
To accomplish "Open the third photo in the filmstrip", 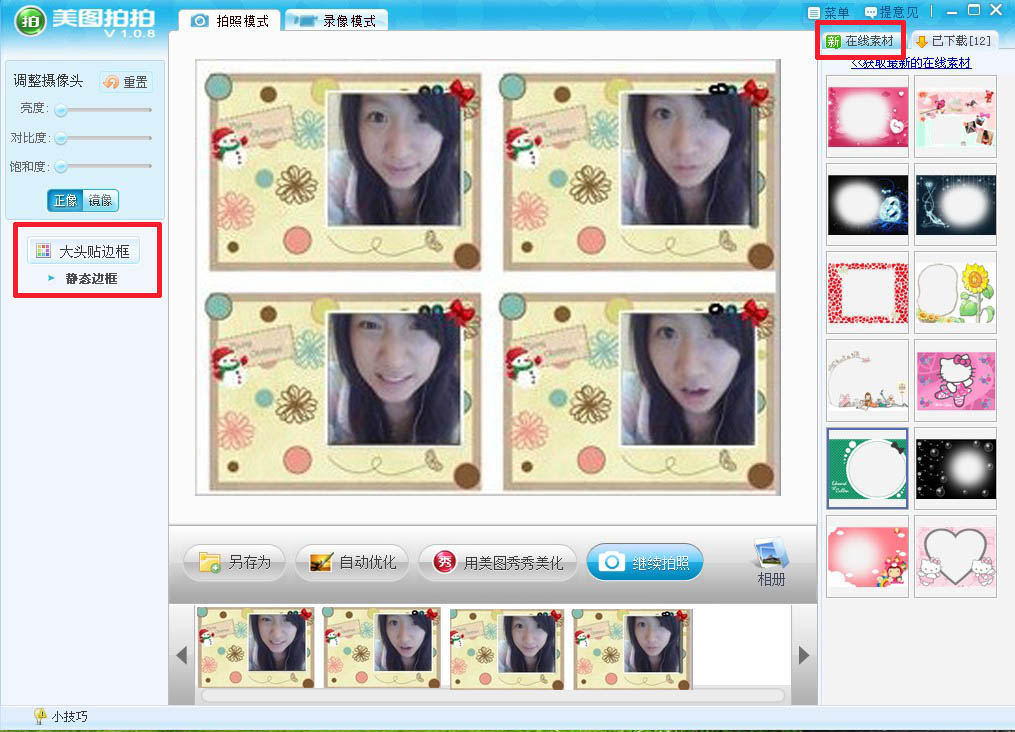I will coord(507,649).
